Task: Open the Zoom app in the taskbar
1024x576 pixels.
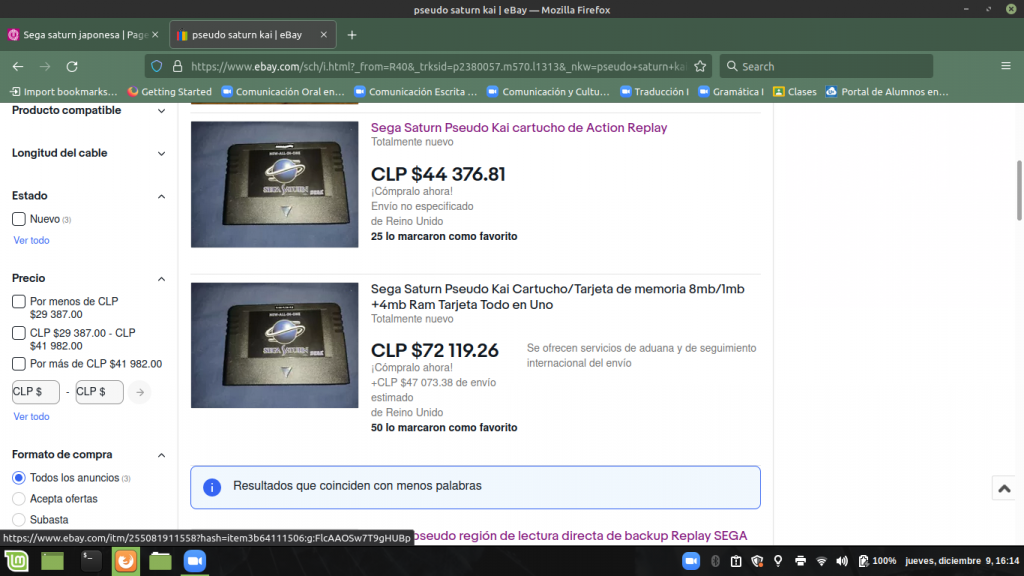Action: [194, 561]
